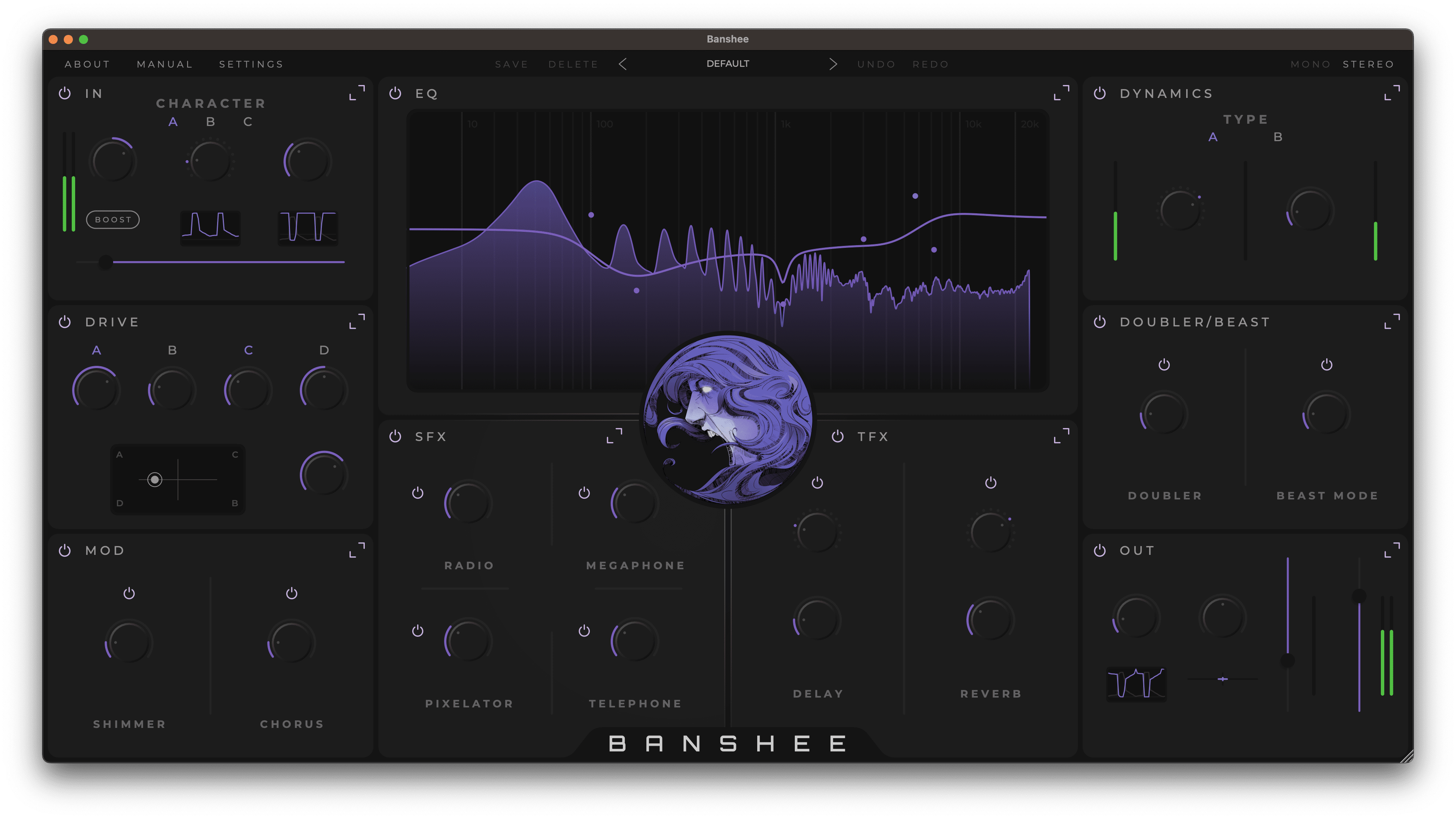The width and height of the screenshot is (1456, 819).
Task: Toggle the OUT section power button
Action: [1099, 550]
